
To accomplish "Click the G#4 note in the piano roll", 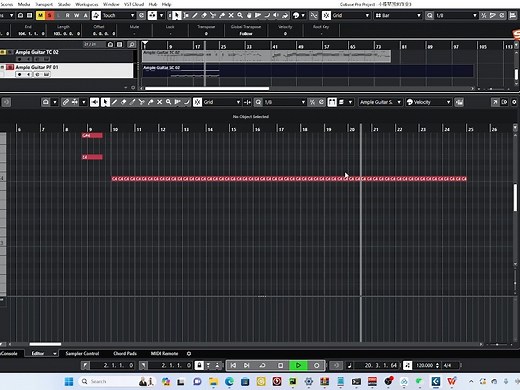I will click(92, 135).
